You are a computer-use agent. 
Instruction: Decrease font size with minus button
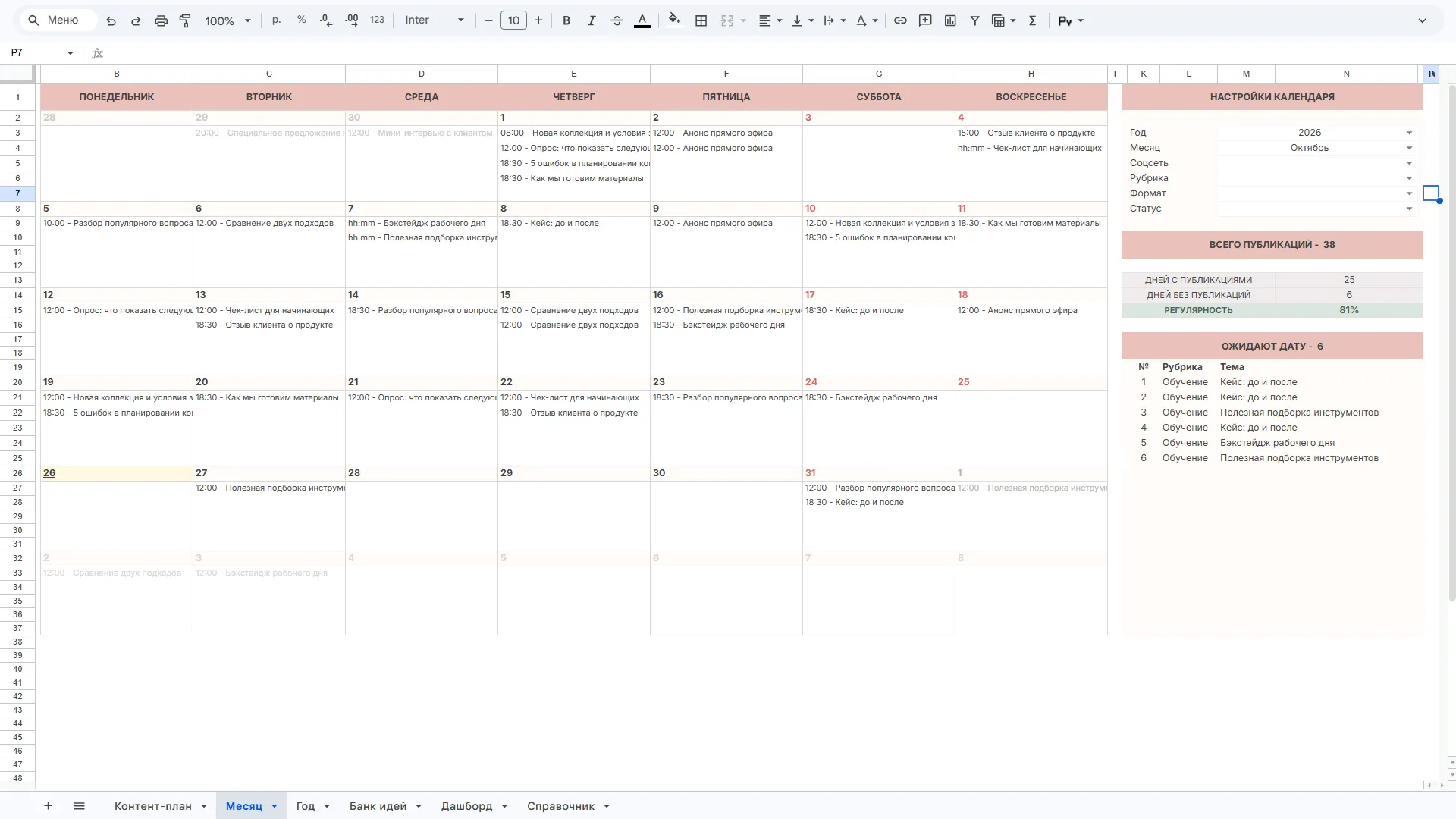pos(488,20)
